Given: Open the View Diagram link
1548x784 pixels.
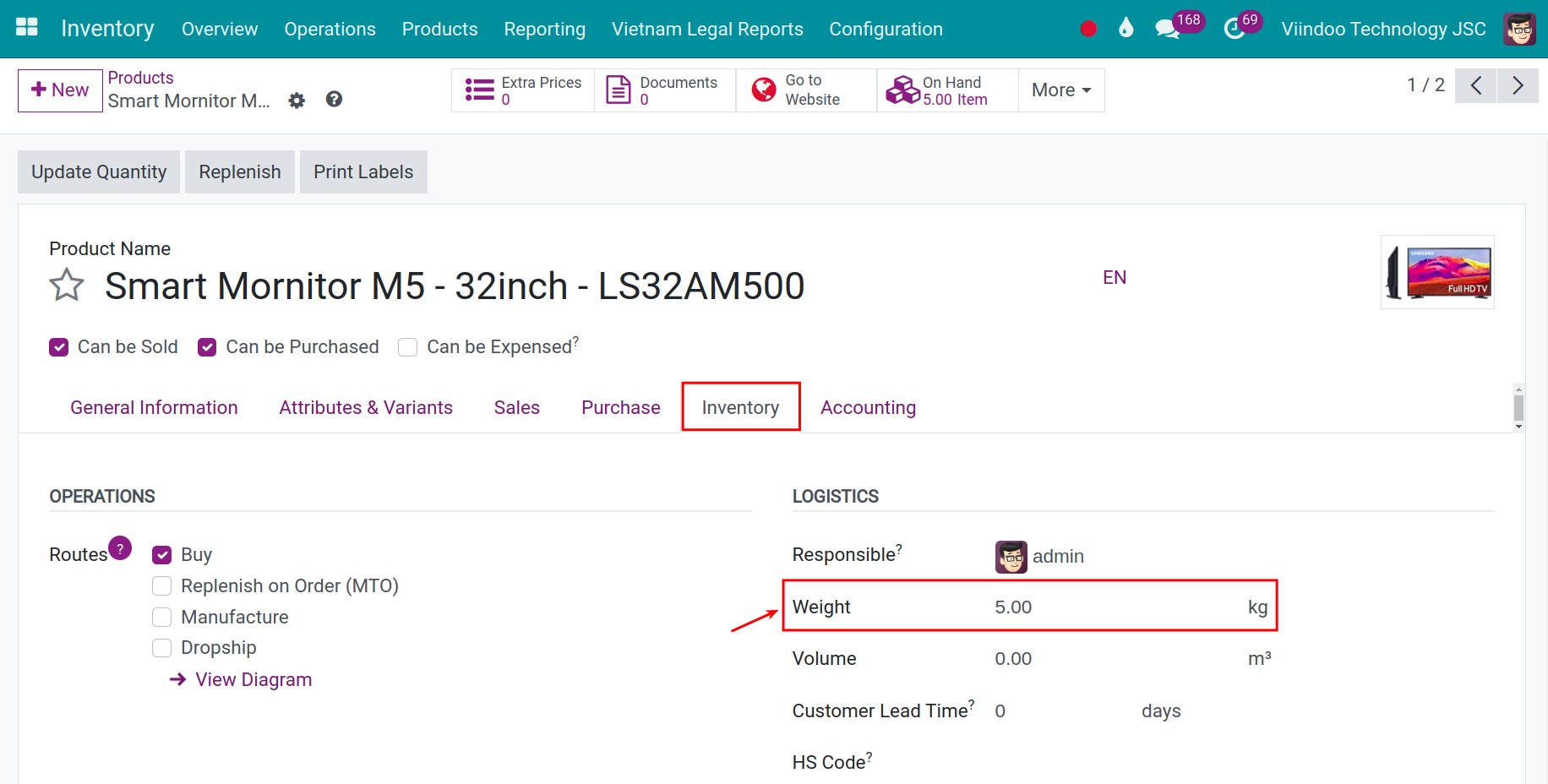Looking at the screenshot, I should click(x=241, y=680).
